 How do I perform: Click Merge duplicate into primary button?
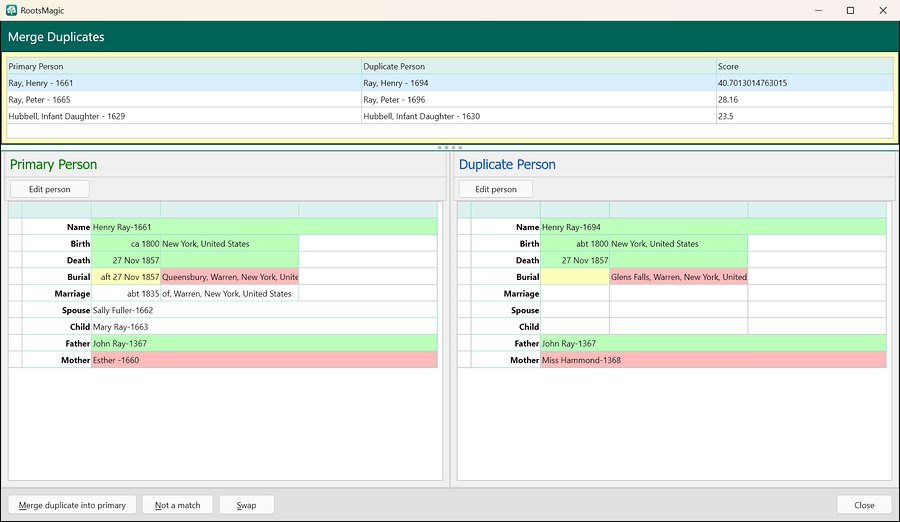click(x=72, y=505)
